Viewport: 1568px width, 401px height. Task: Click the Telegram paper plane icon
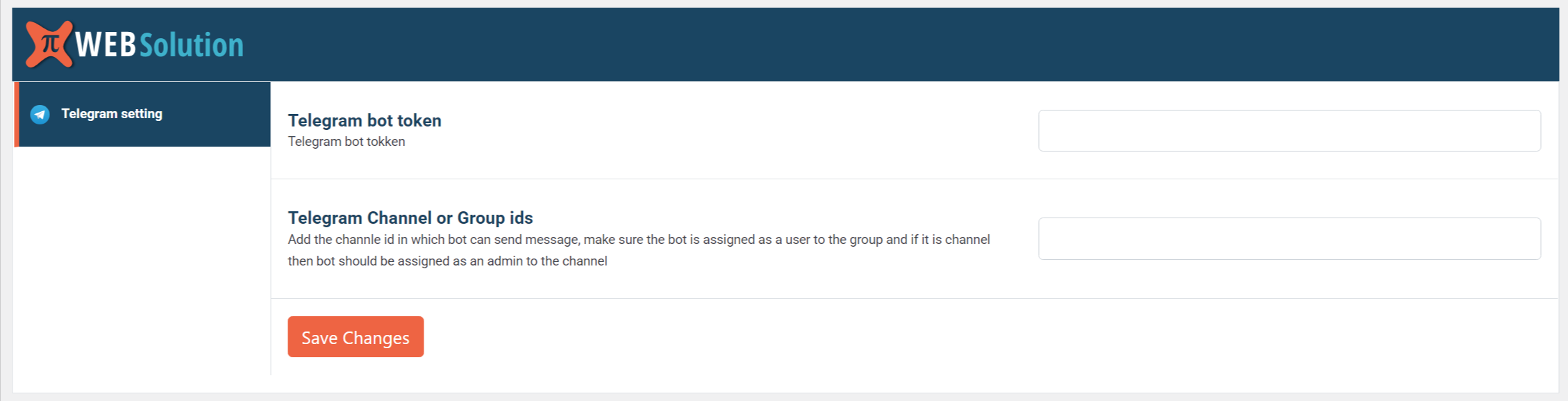[x=40, y=114]
